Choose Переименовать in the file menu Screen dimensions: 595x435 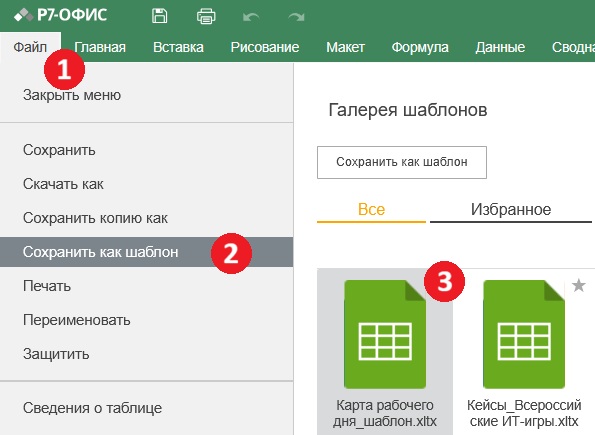[146, 320]
